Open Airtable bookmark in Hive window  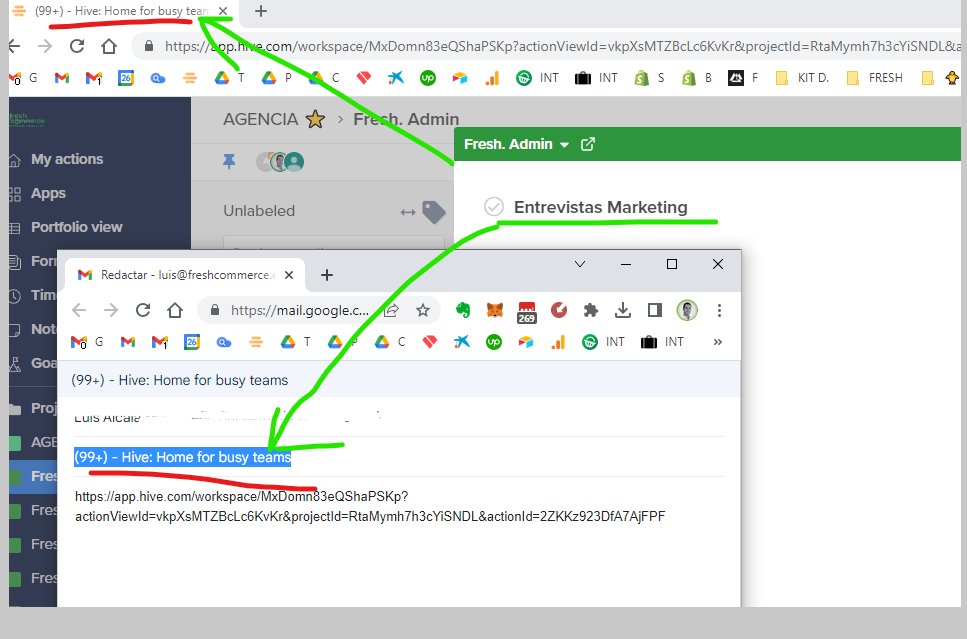click(459, 78)
